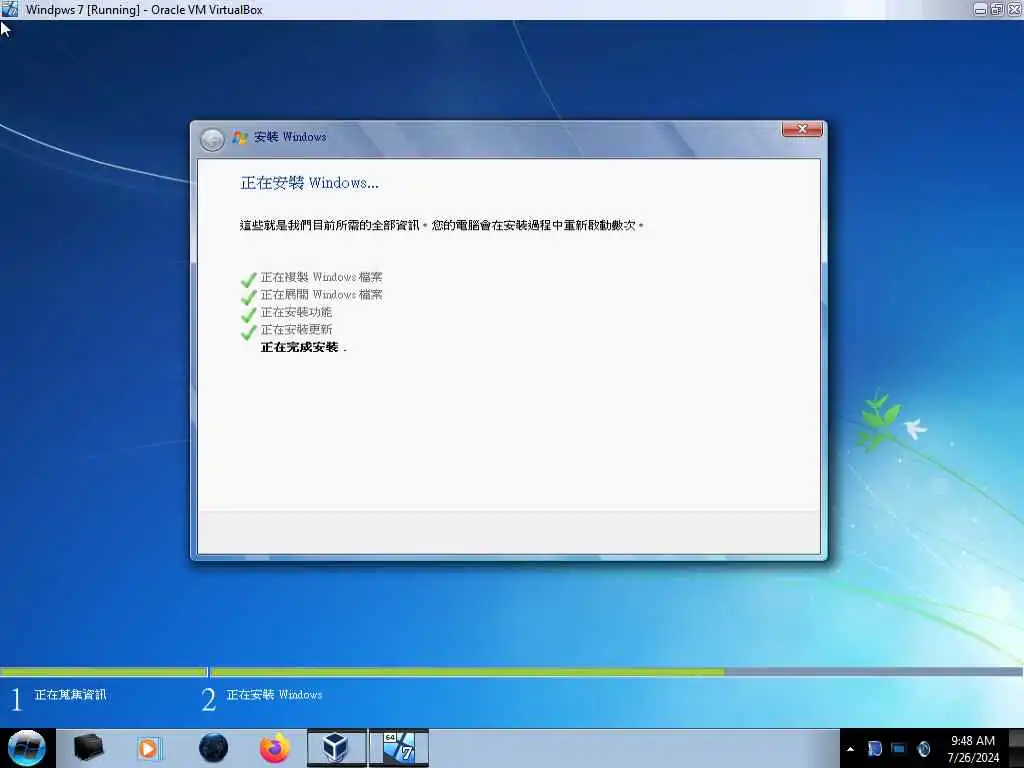This screenshot has height=768, width=1024.
Task: Launch the media player taskbar icon
Action: [150, 748]
